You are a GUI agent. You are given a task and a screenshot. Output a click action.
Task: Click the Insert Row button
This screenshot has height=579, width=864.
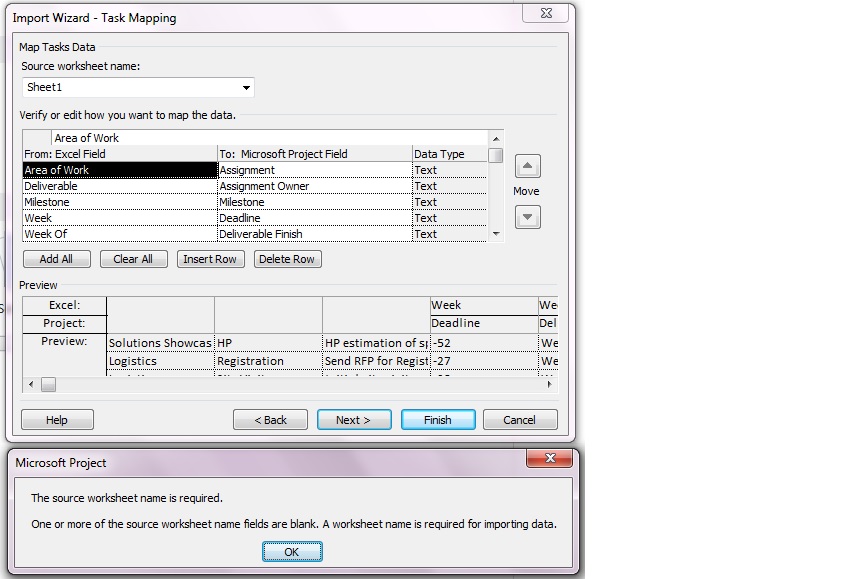coord(210,259)
